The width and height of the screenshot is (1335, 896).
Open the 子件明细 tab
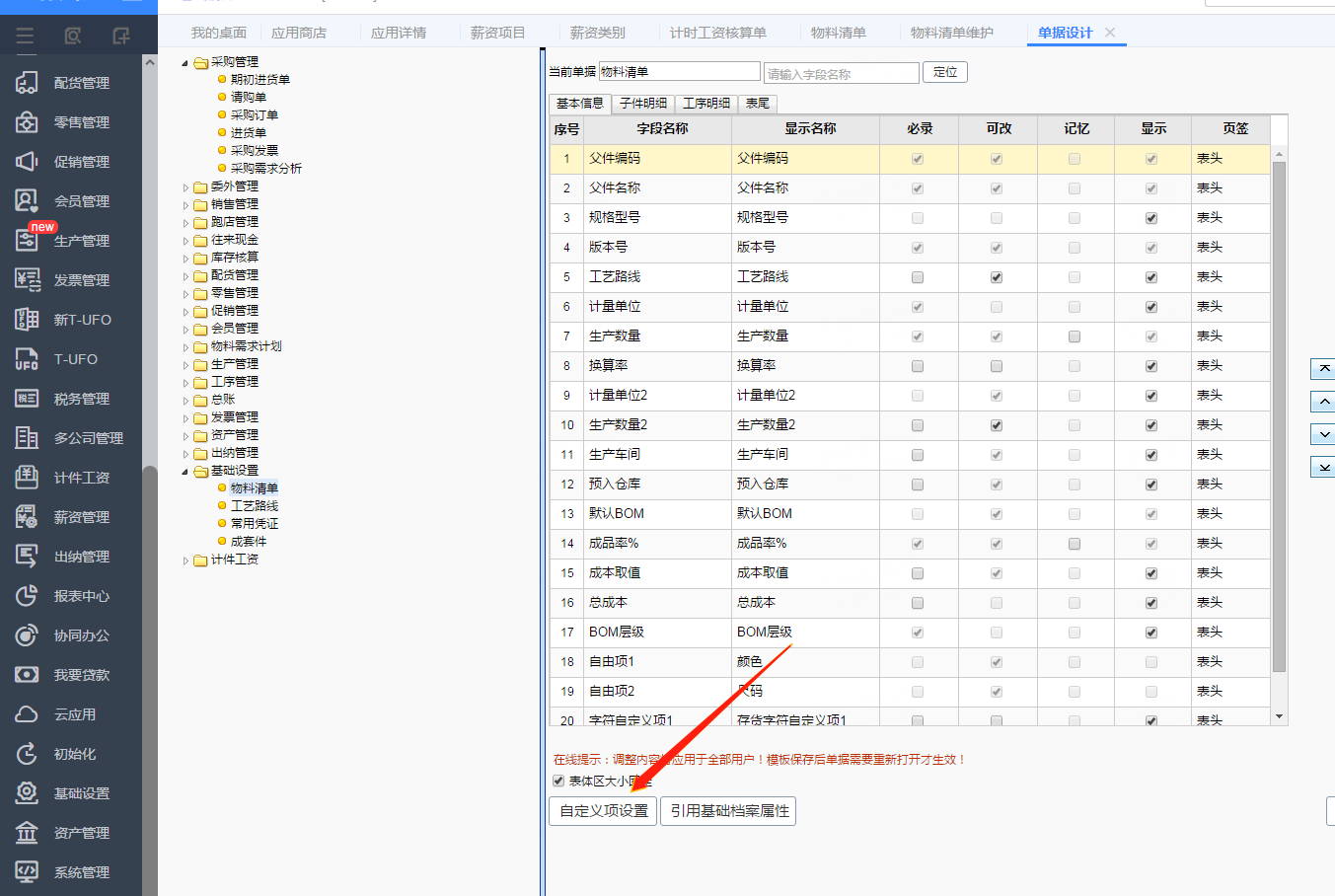click(643, 103)
